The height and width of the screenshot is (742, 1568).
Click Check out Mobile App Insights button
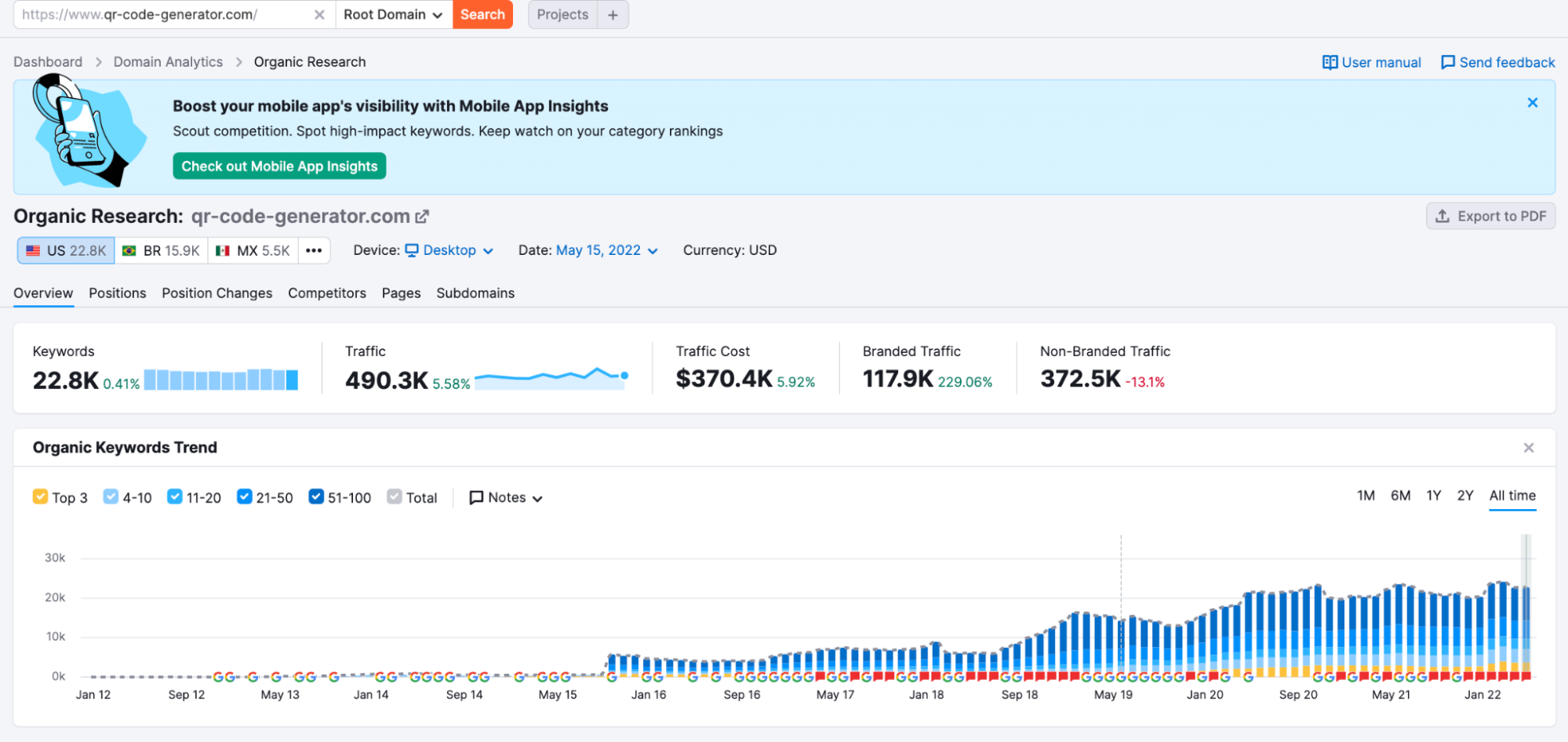[x=279, y=165]
